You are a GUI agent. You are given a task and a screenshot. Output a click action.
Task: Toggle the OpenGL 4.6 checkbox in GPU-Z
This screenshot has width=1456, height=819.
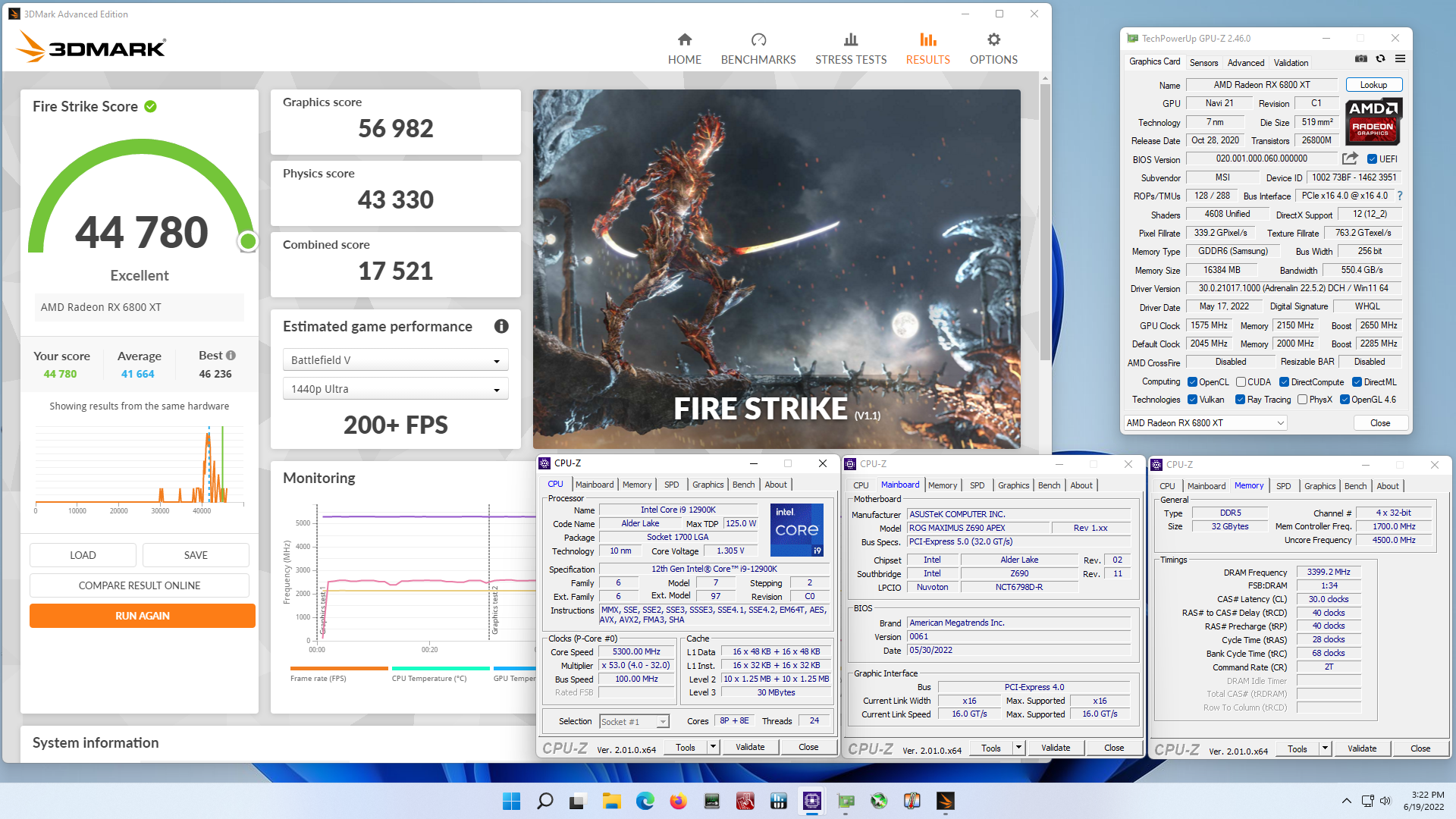1345,400
